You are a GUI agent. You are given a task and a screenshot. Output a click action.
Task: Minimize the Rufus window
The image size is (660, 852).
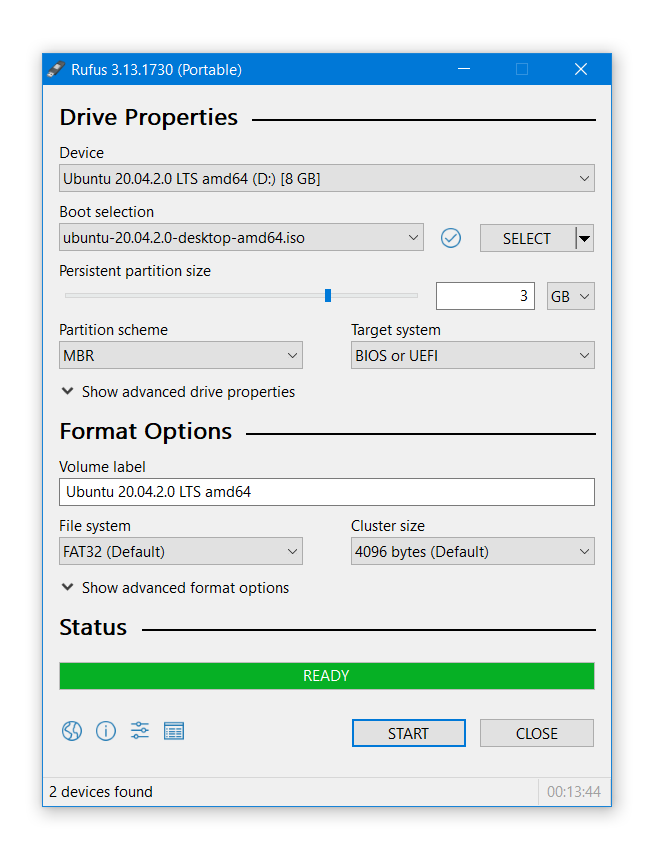464,69
